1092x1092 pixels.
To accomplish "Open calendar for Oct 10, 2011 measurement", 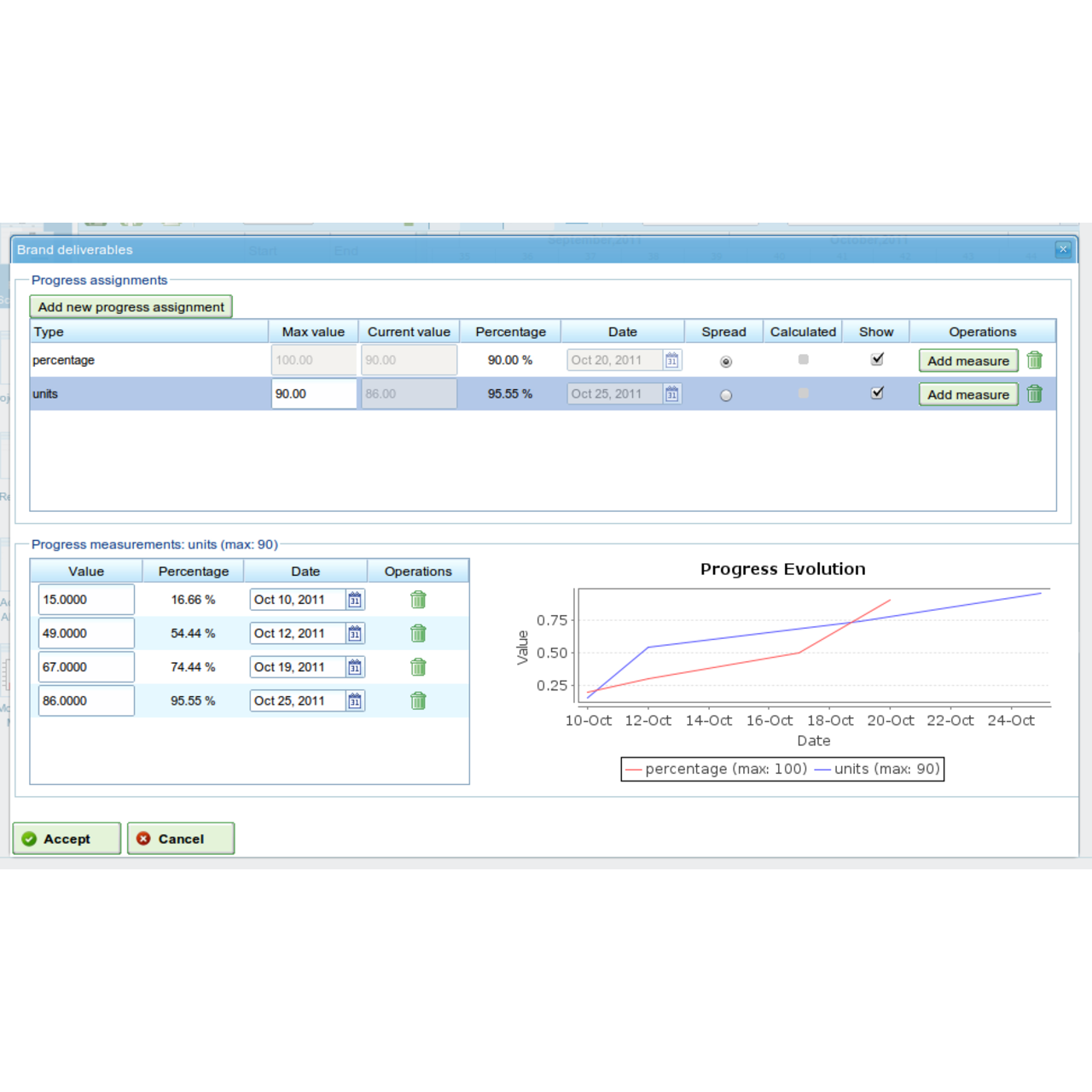I will coord(355,600).
